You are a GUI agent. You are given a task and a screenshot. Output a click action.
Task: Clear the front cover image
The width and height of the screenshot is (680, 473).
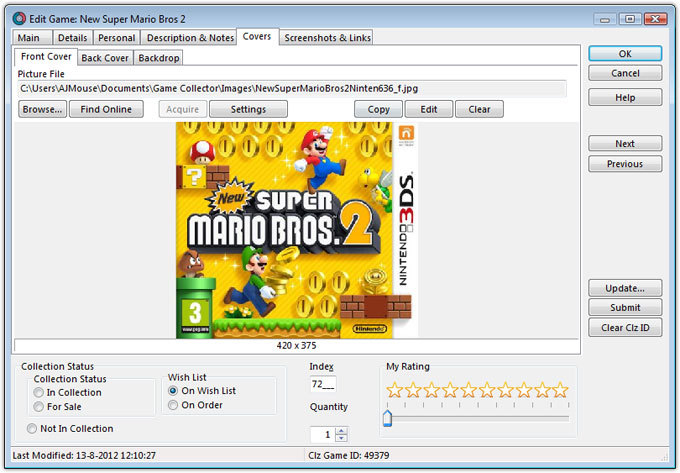pyautogui.click(x=479, y=109)
